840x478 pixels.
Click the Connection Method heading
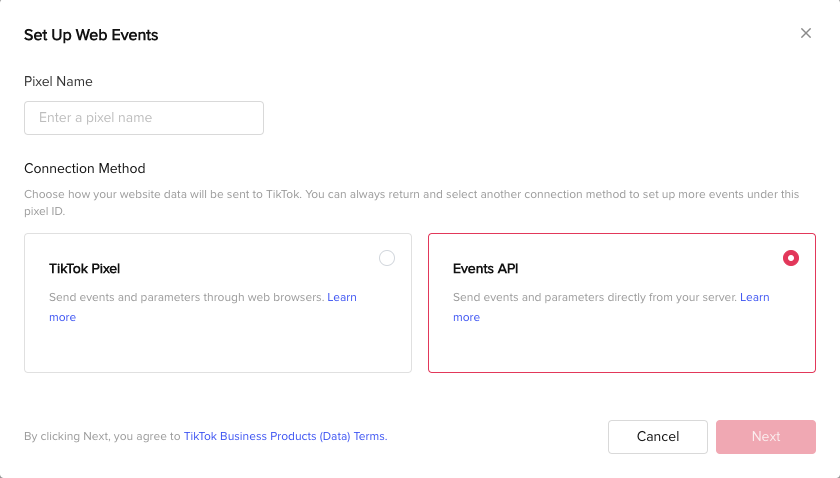85,168
